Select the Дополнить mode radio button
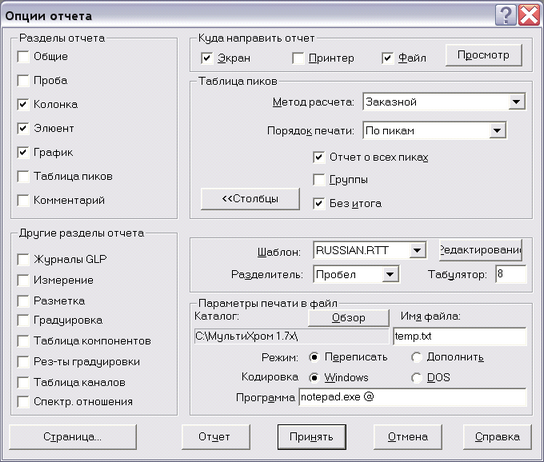This screenshot has height=462, width=544. [x=416, y=357]
